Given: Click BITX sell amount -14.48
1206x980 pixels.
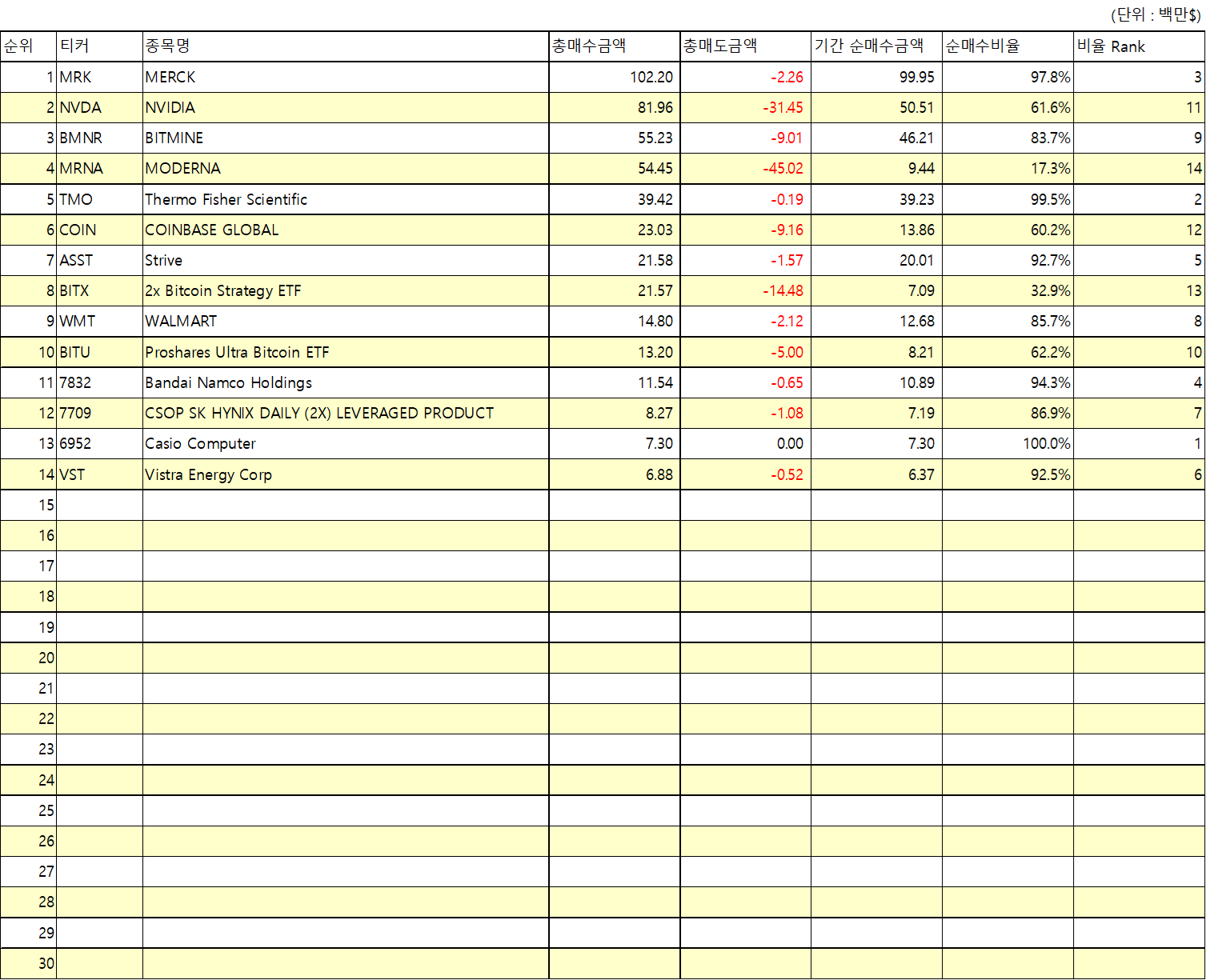Looking at the screenshot, I should [746, 290].
